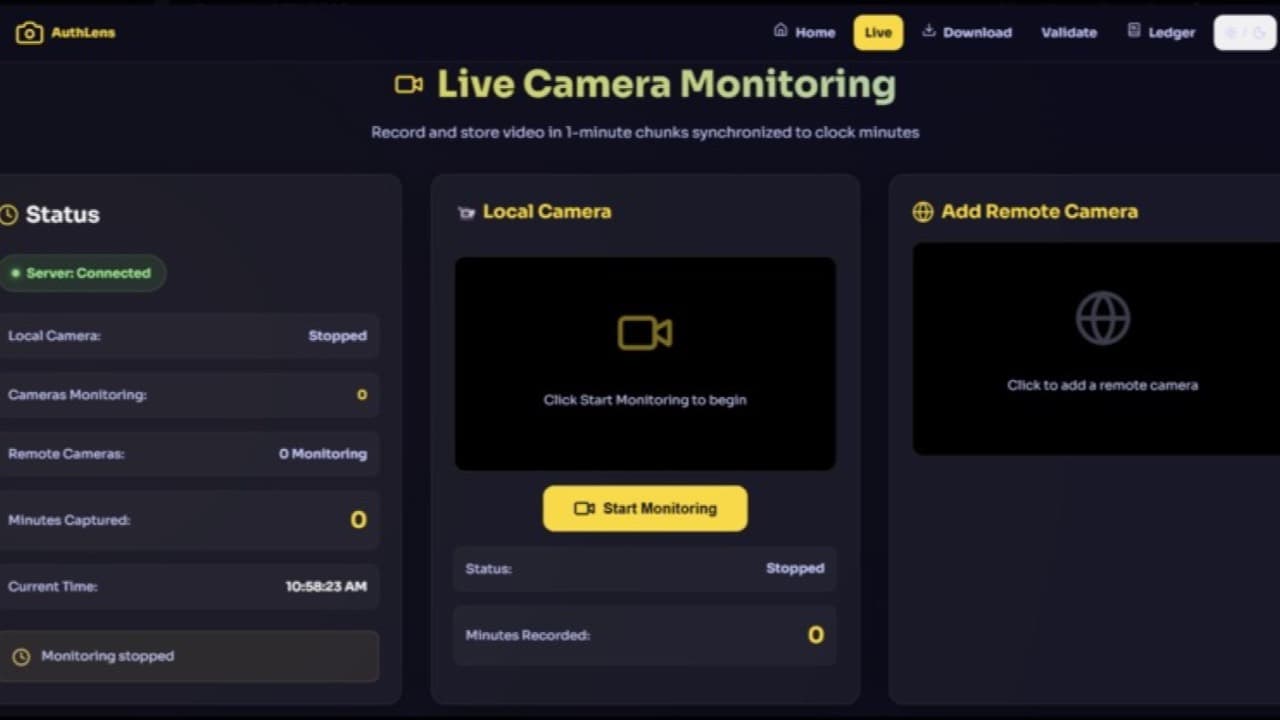Viewport: 1280px width, 720px height.
Task: Click the AuthLens camera logo icon
Action: 29,33
